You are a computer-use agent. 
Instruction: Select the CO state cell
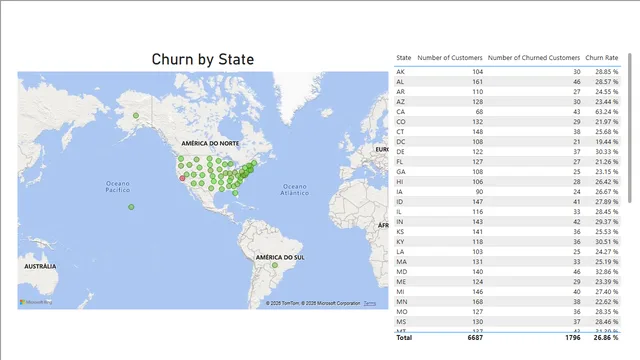coord(401,122)
